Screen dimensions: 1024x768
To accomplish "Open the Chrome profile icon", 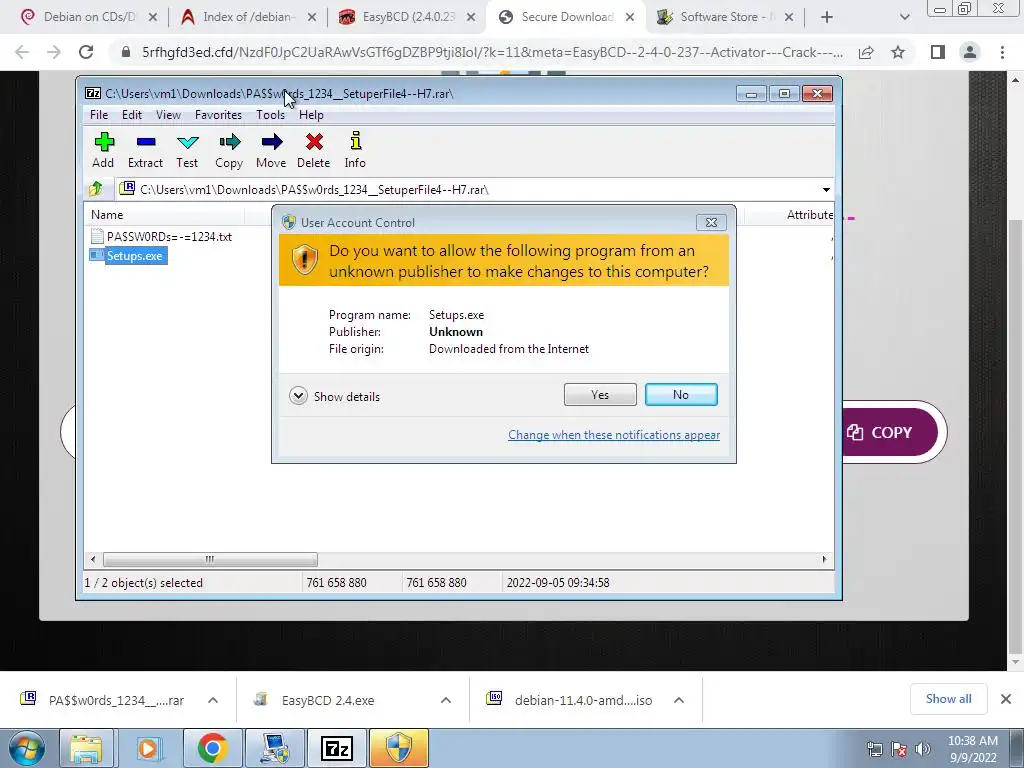I will (970, 52).
